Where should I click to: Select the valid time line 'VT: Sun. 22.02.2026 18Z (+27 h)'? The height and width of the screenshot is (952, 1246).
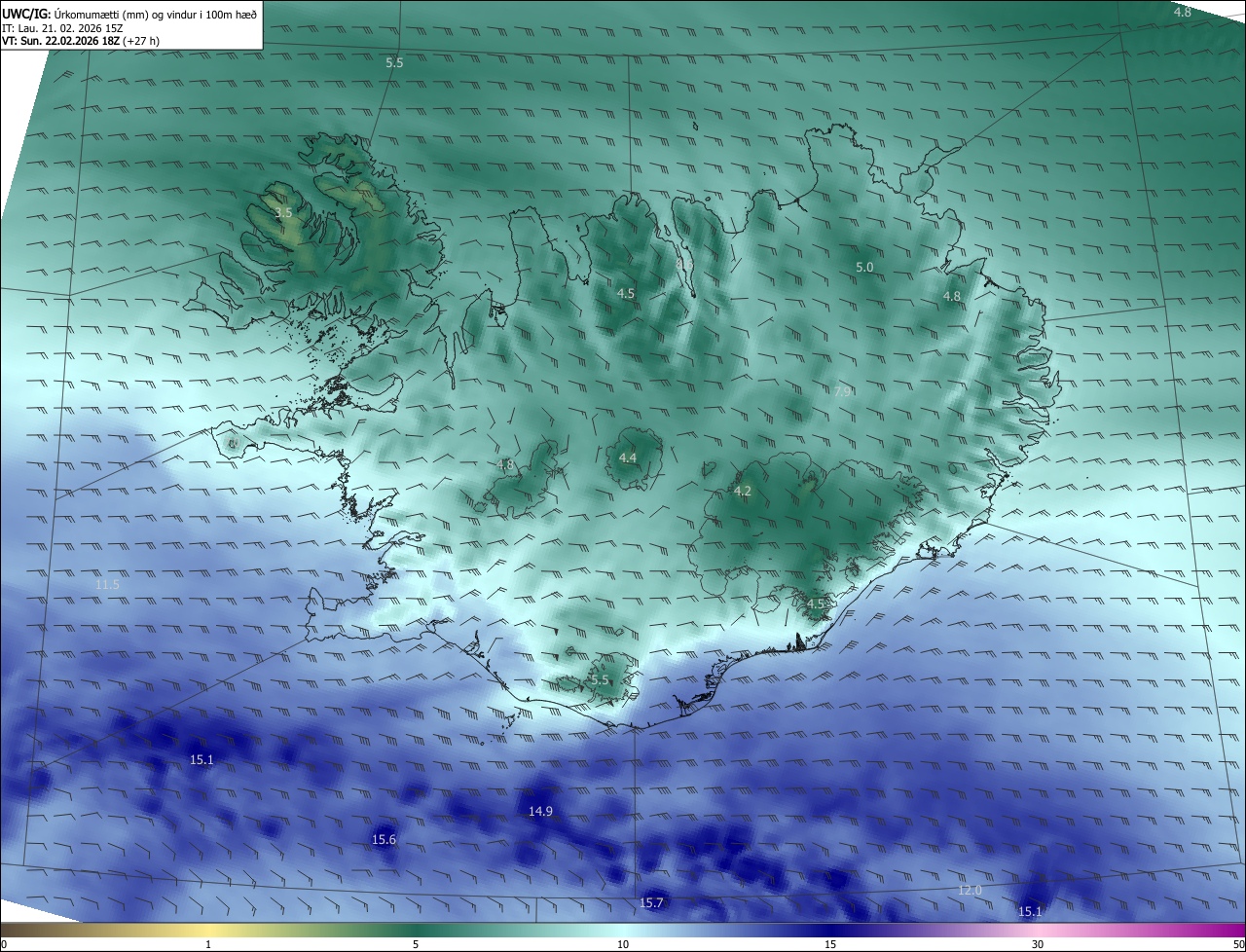pyautogui.click(x=81, y=41)
